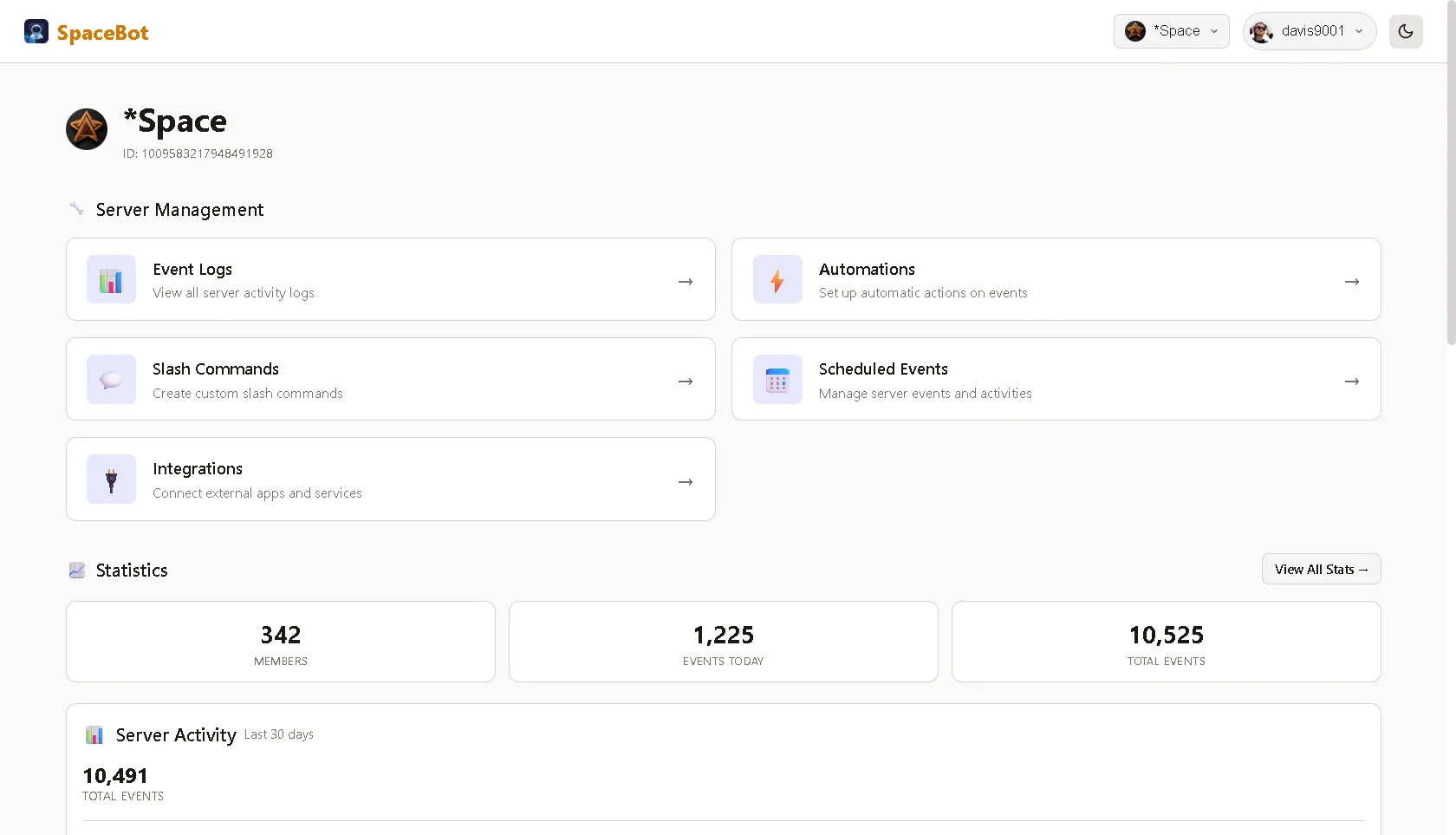Toggle dark mode with the moon icon
Screen dimensions: 1456x835
(x=1406, y=31)
